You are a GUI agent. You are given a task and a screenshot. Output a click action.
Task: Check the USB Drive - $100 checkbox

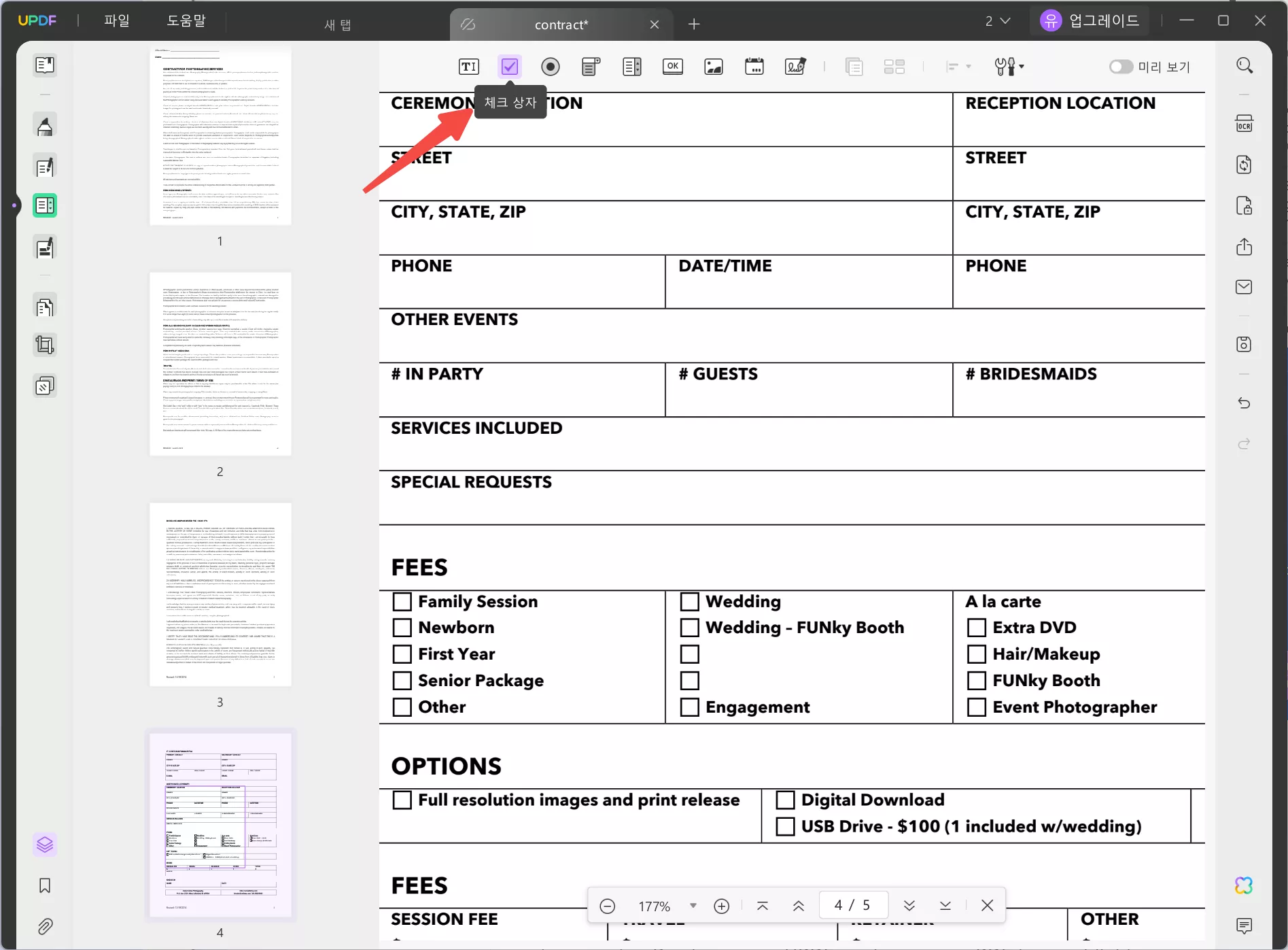click(786, 826)
